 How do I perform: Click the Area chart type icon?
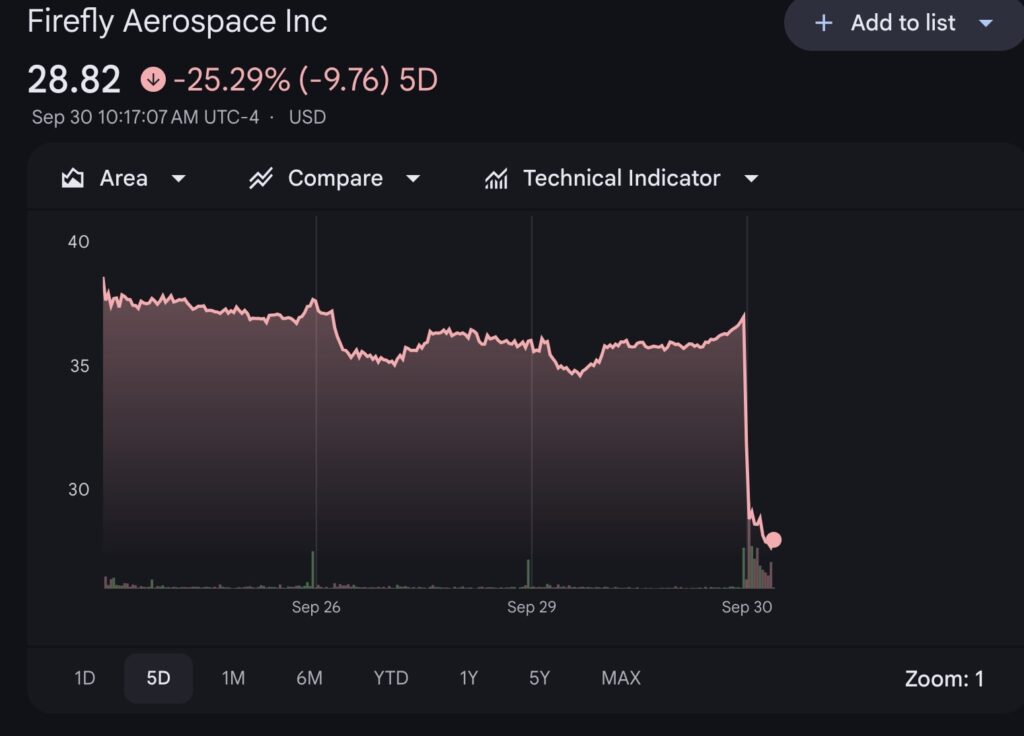[73, 179]
